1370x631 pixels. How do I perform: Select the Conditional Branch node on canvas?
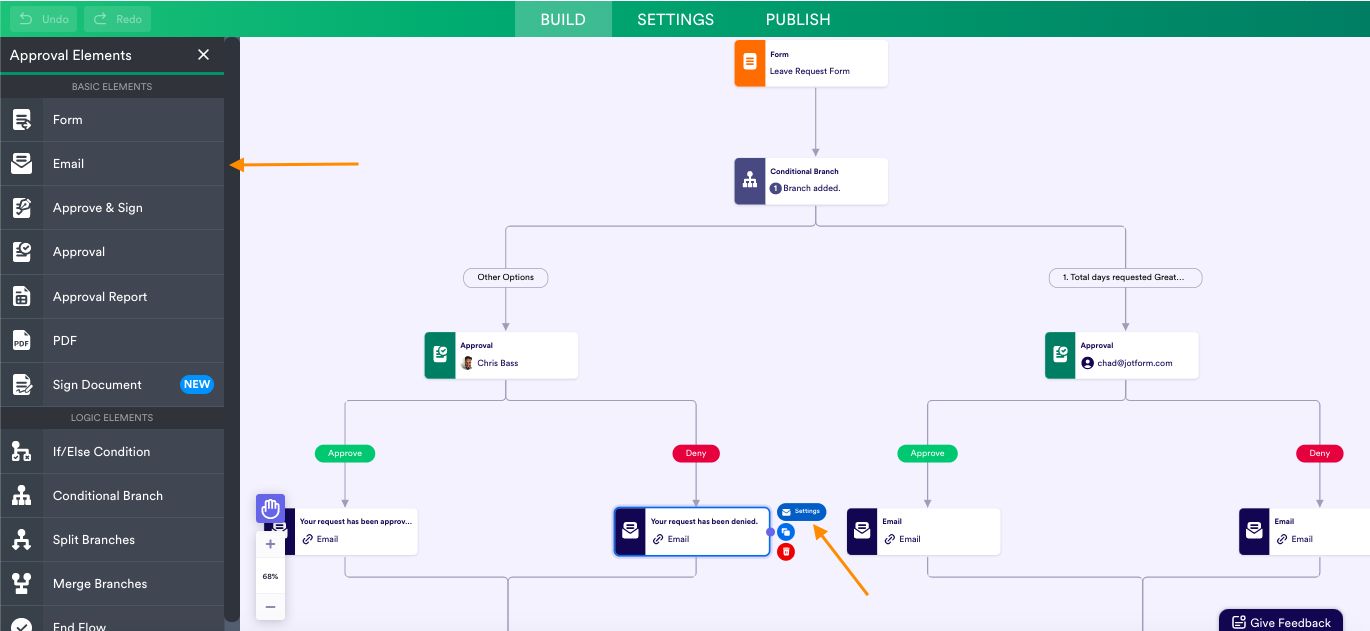click(811, 181)
